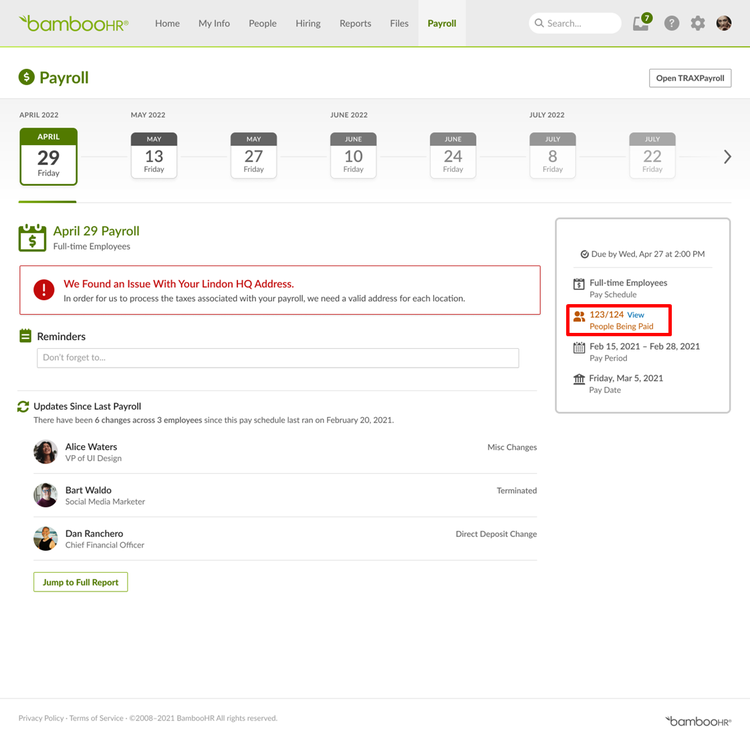The width and height of the screenshot is (750, 752).
Task: Click the People Being Paid icon
Action: [x=579, y=316]
